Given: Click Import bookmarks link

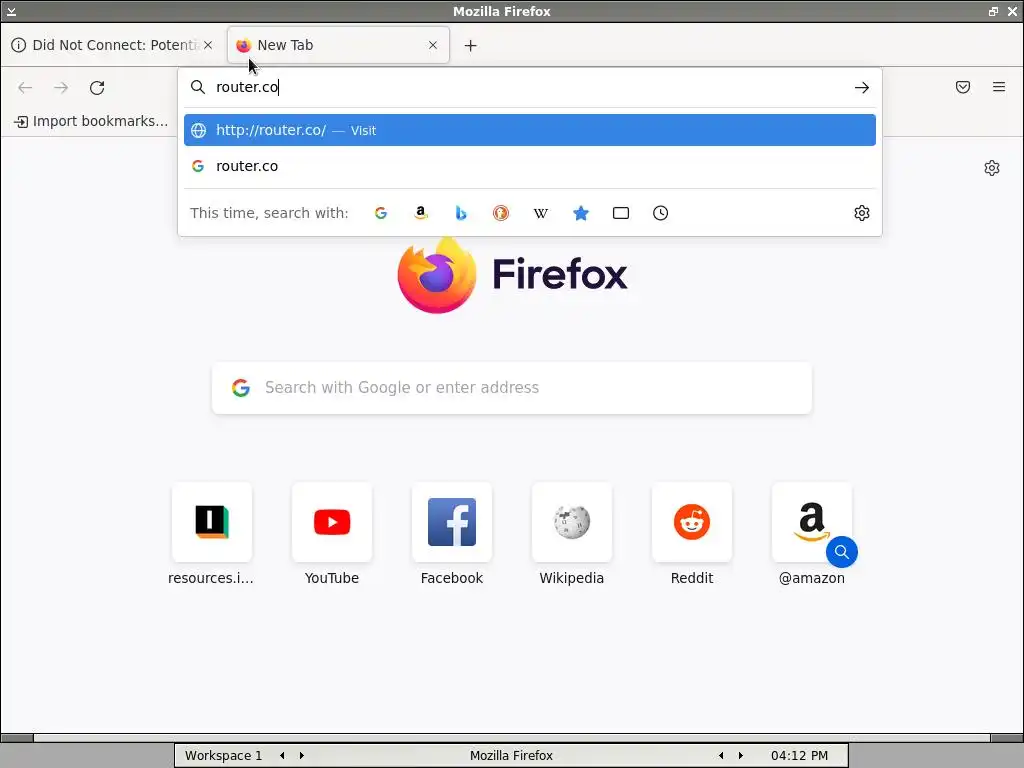Looking at the screenshot, I should 91,121.
